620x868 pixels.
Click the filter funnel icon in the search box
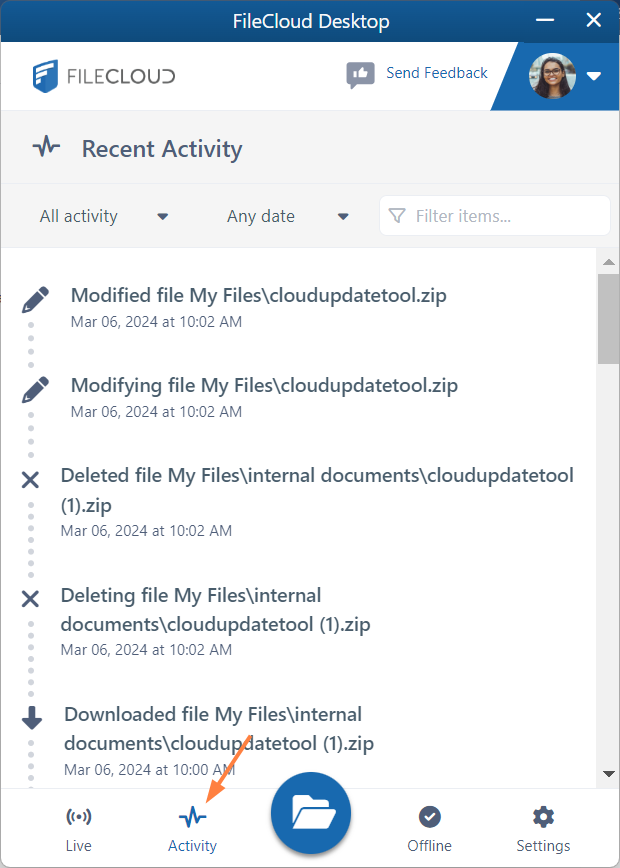click(x=397, y=215)
